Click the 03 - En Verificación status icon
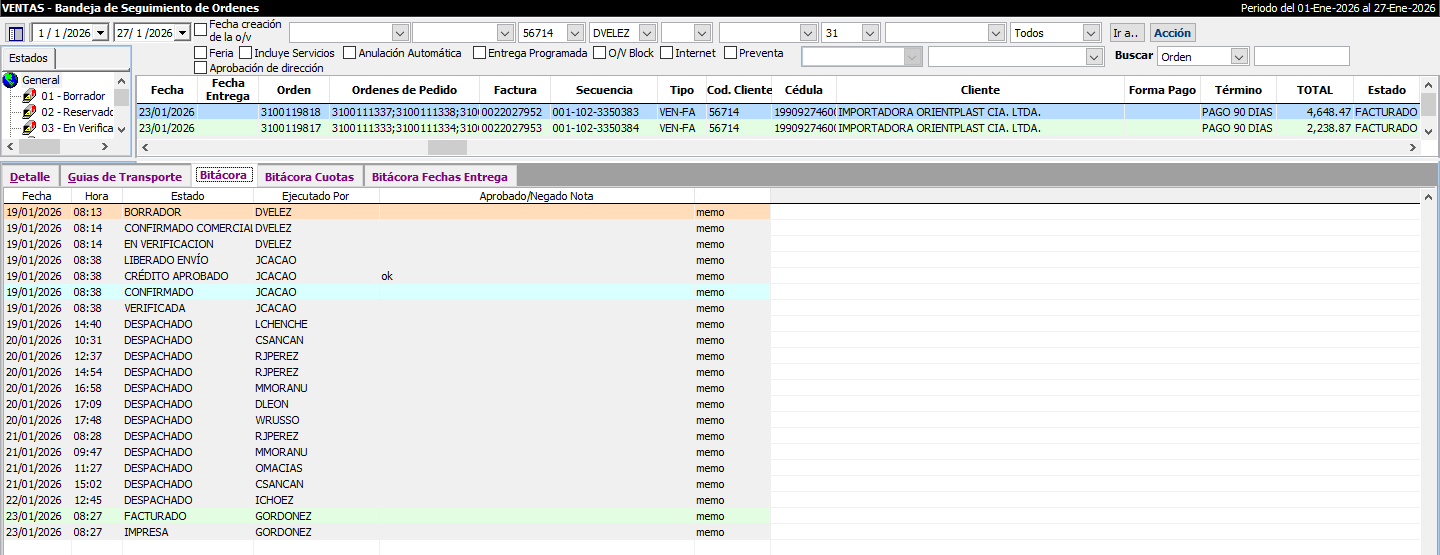This screenshot has height=555, width=1440. 29,129
